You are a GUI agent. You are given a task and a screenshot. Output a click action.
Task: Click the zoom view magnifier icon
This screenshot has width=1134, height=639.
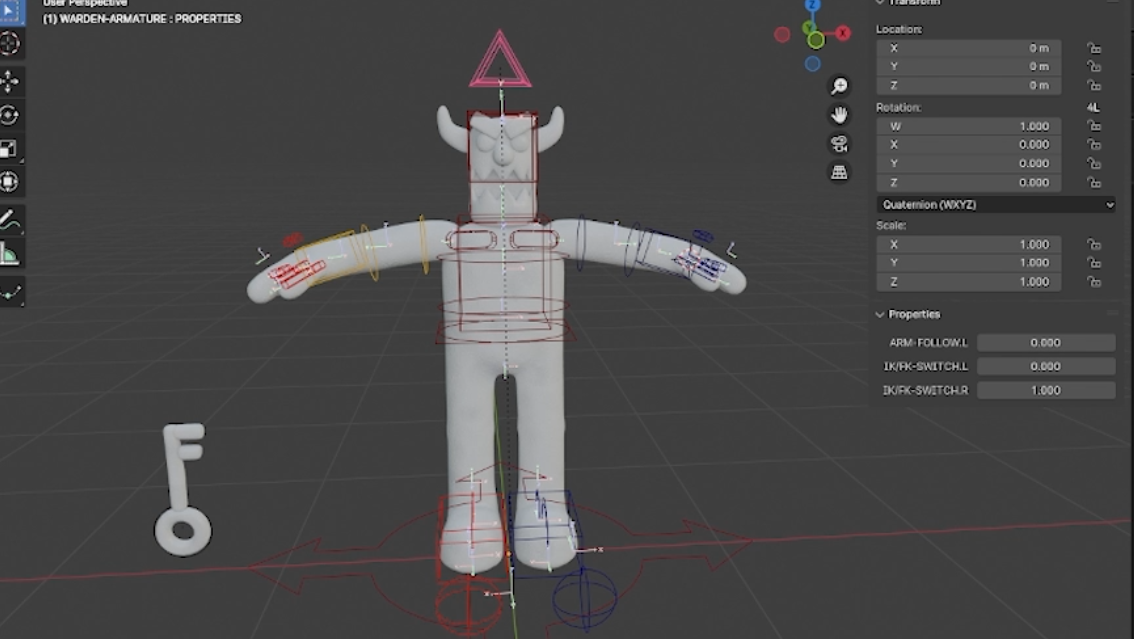pyautogui.click(x=839, y=86)
